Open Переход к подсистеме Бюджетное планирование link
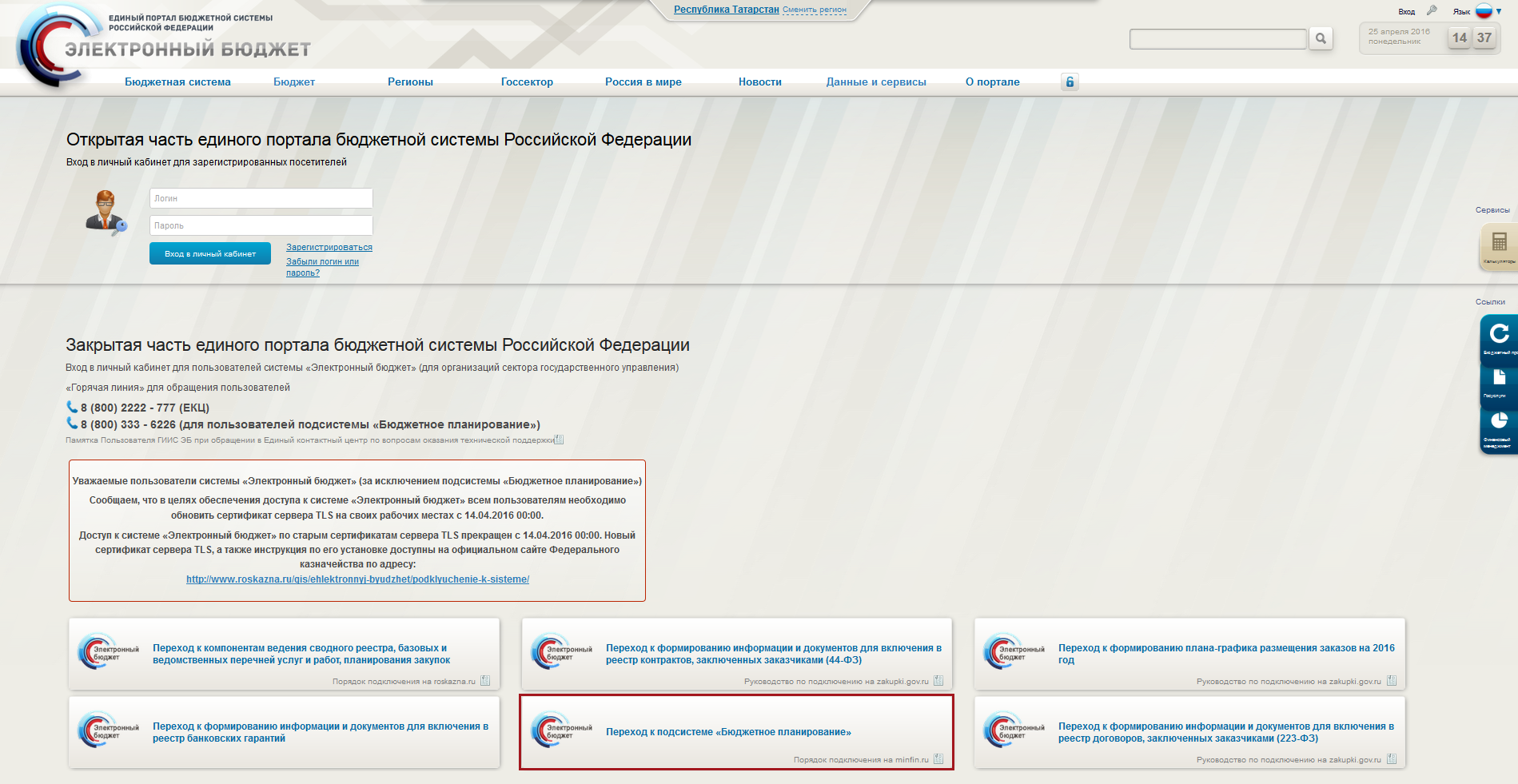This screenshot has height=784, width=1518. [x=728, y=732]
